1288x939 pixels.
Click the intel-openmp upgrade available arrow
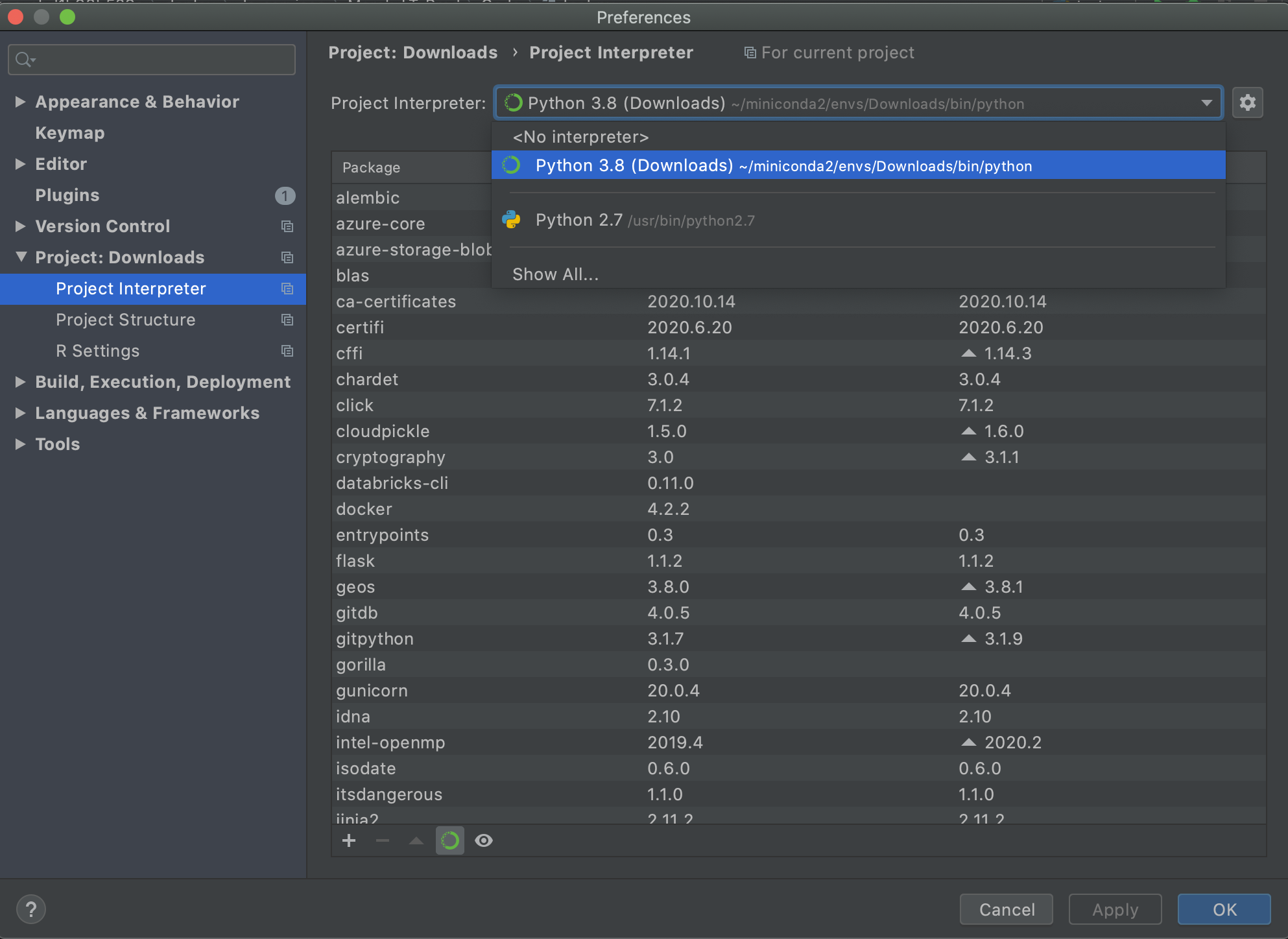pos(968,743)
